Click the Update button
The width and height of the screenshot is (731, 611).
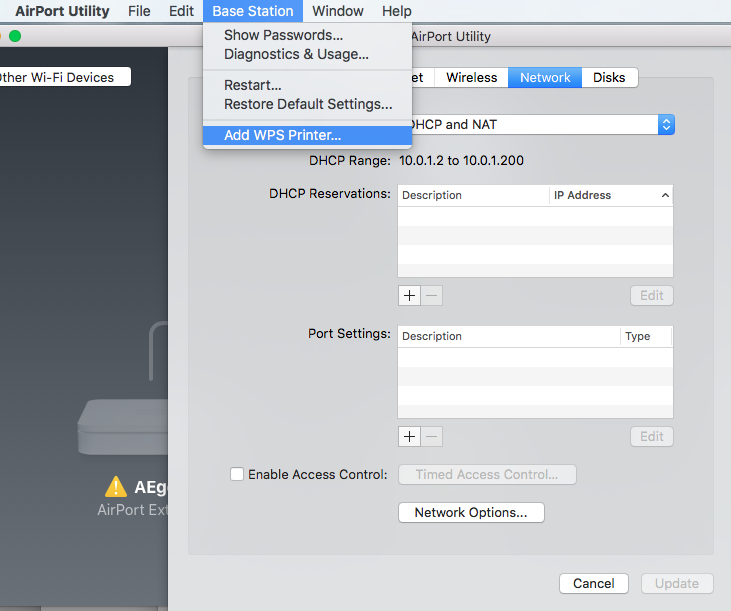677,584
